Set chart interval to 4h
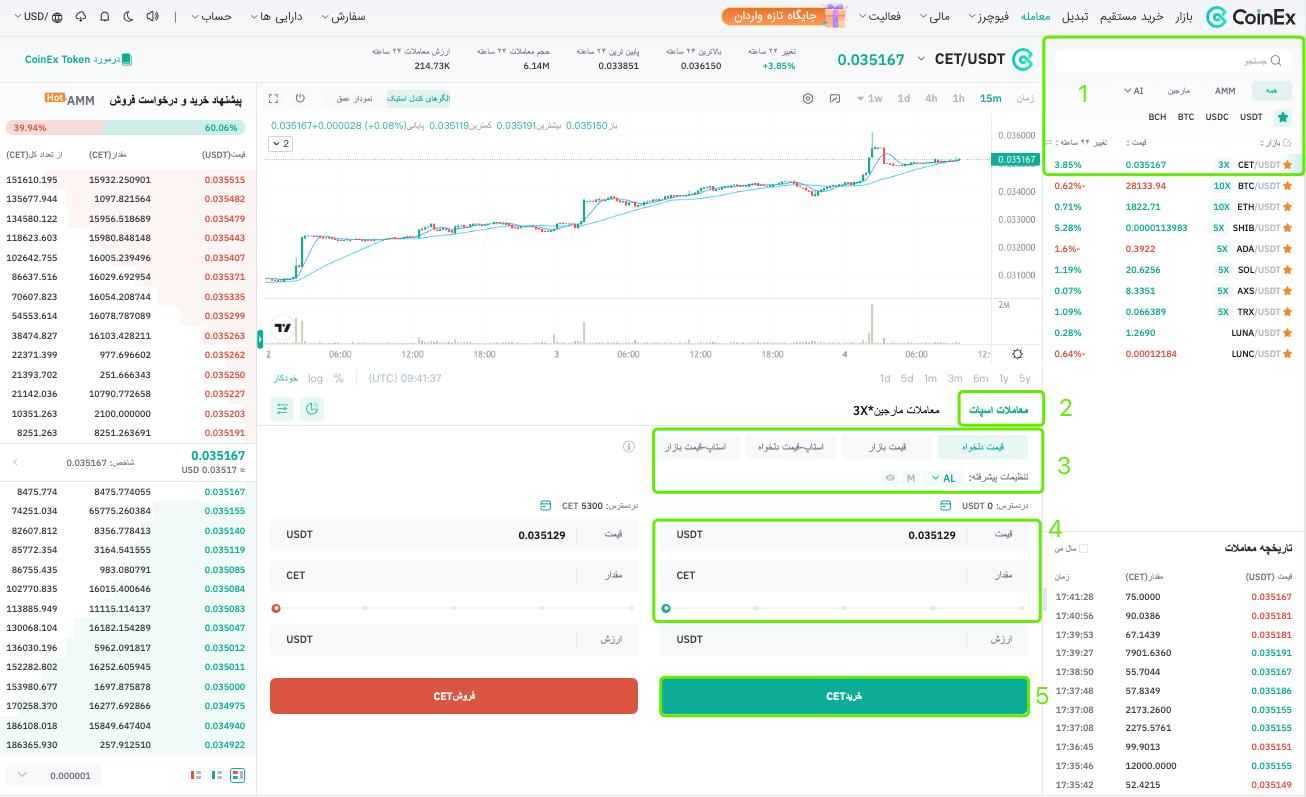This screenshot has width=1306, height=797. (x=931, y=98)
